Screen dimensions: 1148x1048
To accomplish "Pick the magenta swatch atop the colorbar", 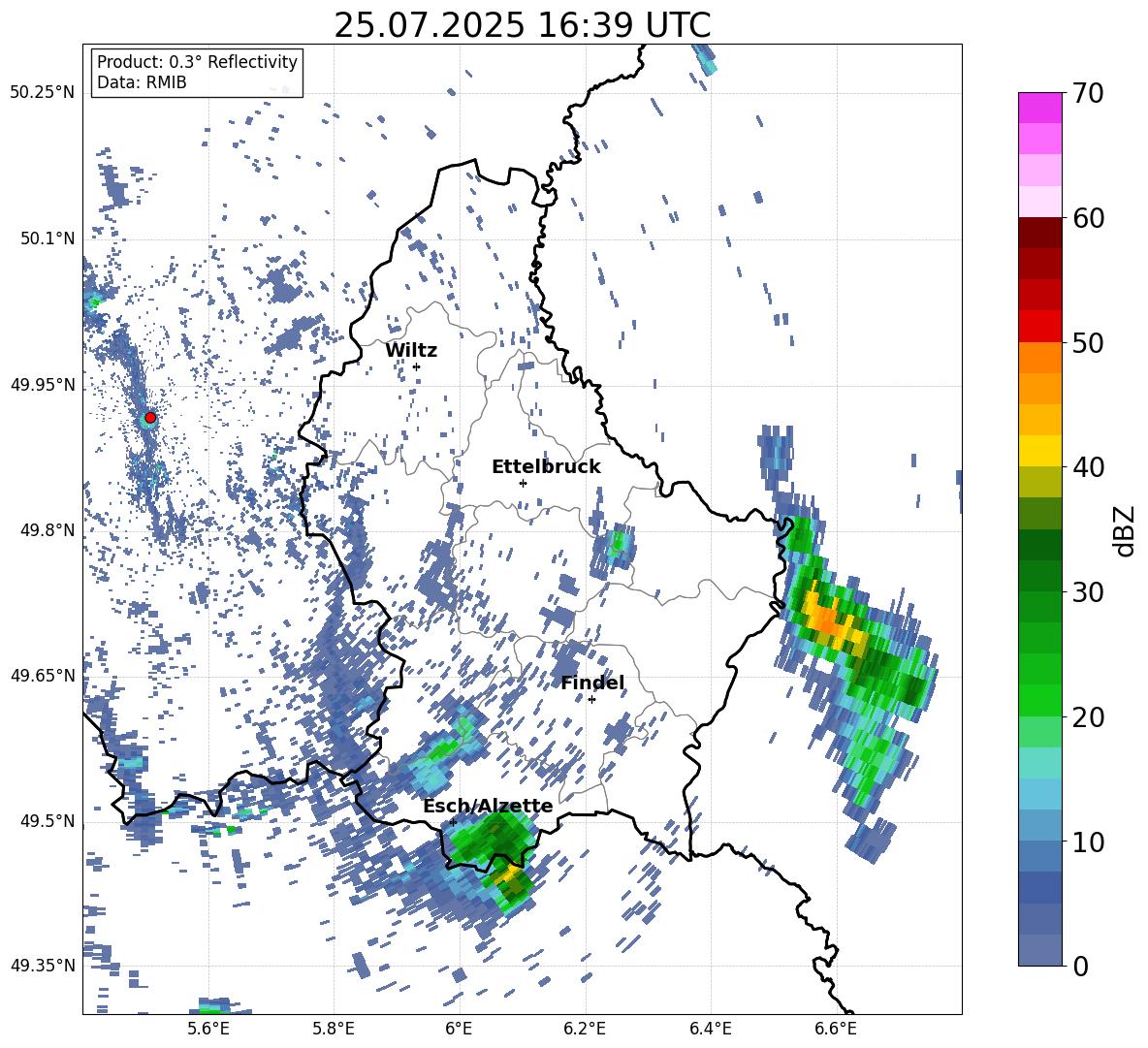I will (x=1039, y=108).
